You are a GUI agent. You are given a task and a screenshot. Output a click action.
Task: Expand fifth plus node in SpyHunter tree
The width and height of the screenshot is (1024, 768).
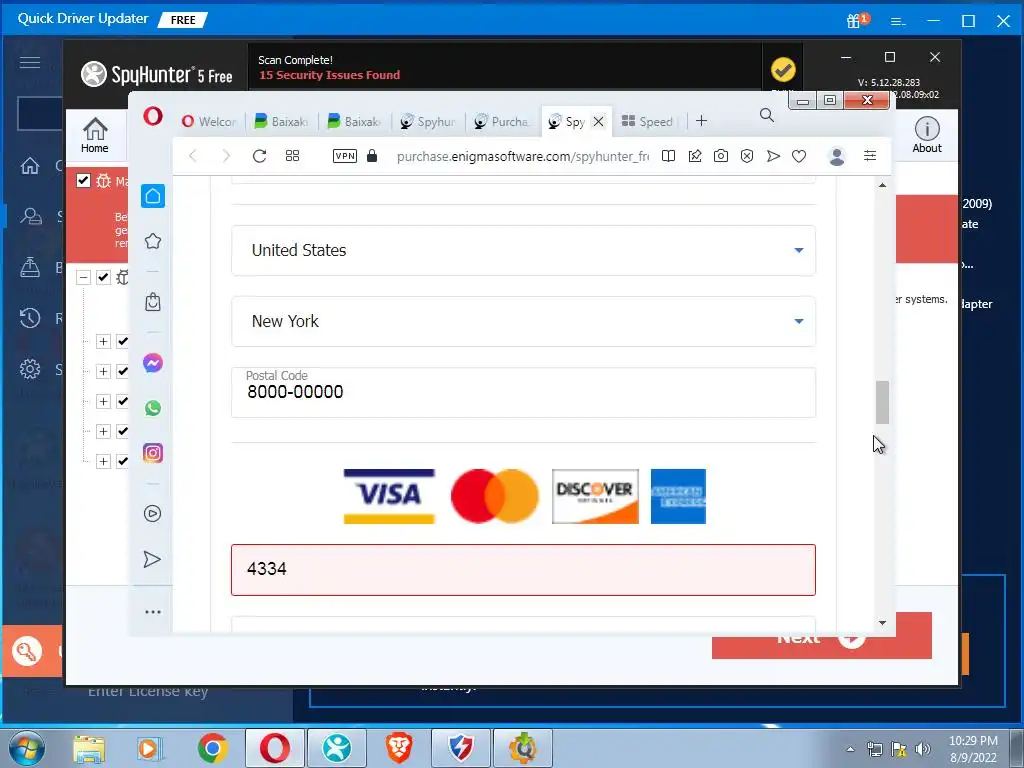[103, 462]
